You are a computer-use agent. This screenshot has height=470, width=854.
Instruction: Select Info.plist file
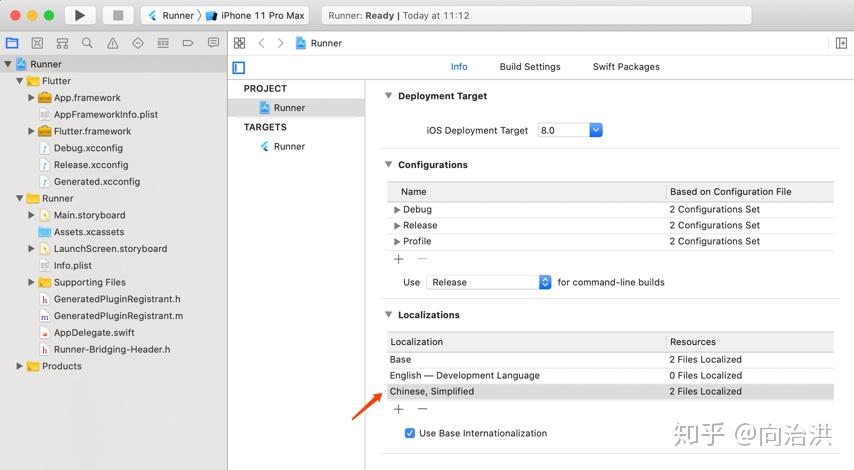(72, 265)
